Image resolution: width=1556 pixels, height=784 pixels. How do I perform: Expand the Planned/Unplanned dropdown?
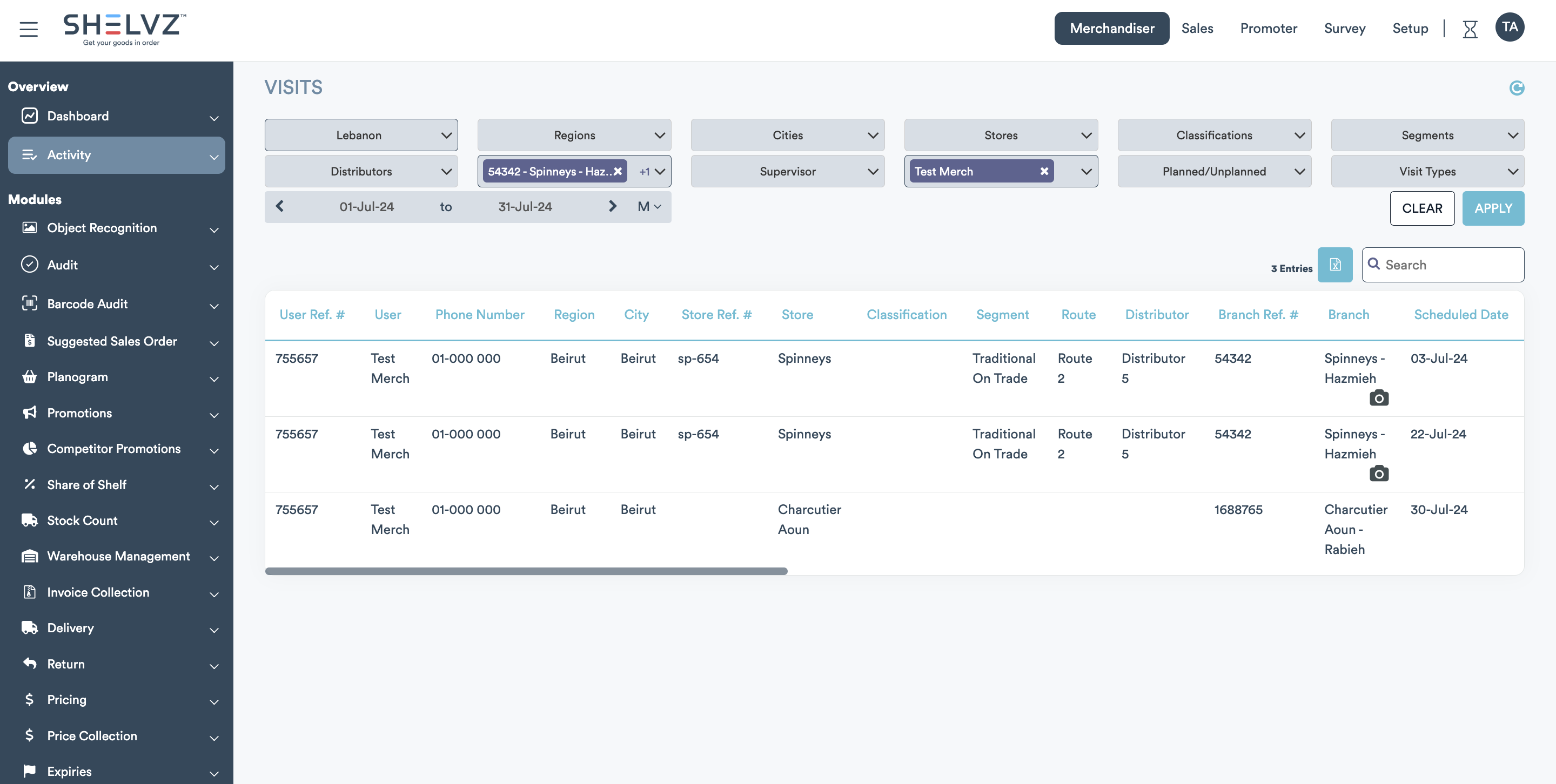(x=1213, y=171)
